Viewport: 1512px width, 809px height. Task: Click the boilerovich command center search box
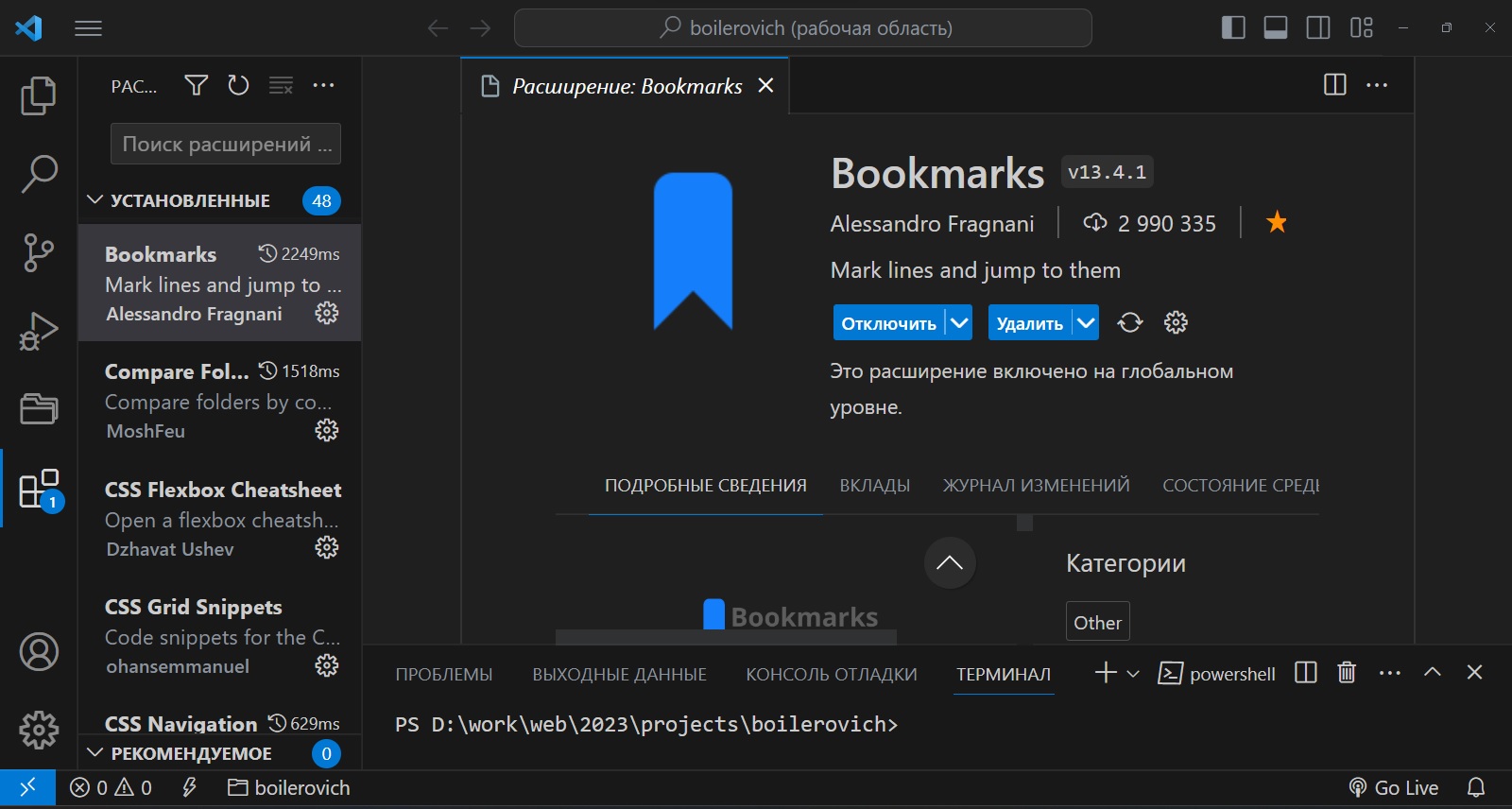(x=802, y=28)
